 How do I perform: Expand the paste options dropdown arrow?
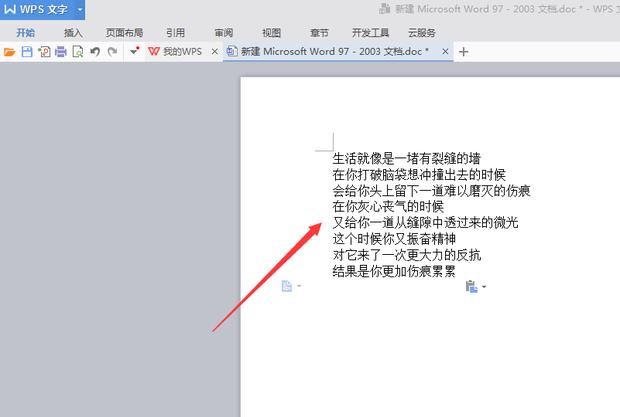(484, 287)
